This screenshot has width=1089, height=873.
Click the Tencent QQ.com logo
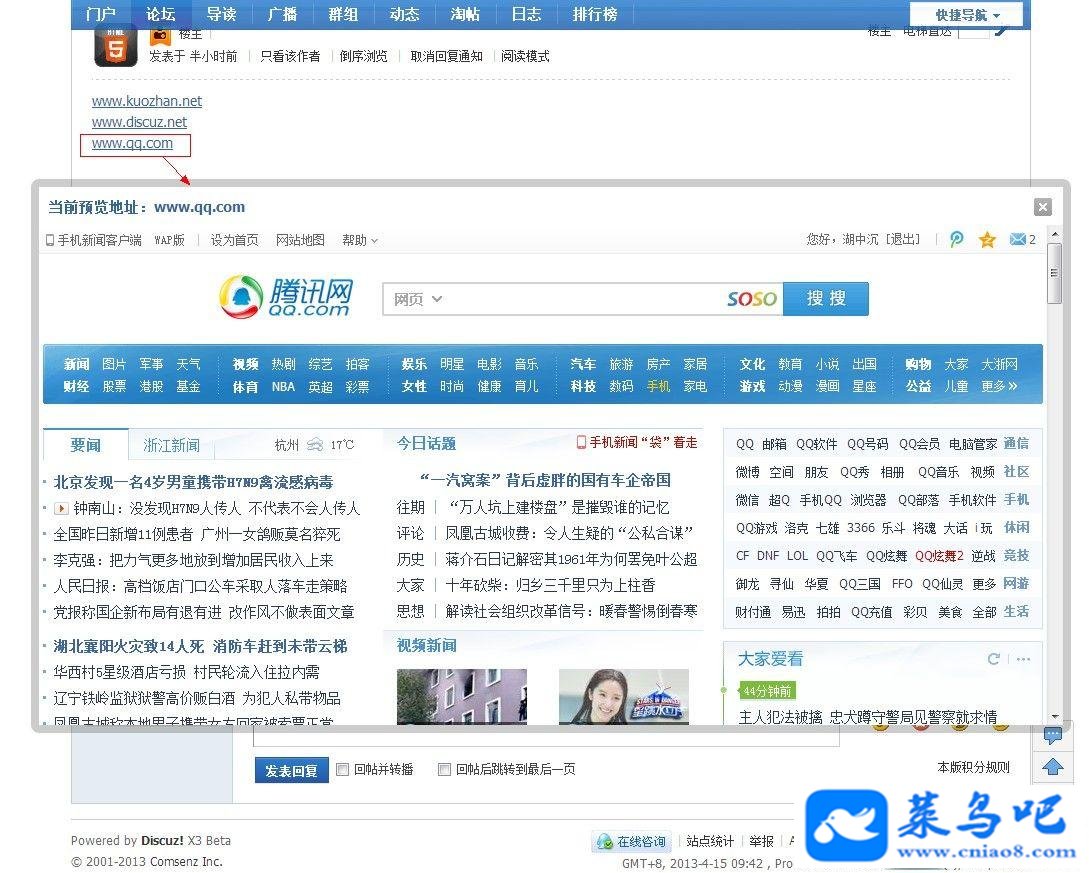285,297
